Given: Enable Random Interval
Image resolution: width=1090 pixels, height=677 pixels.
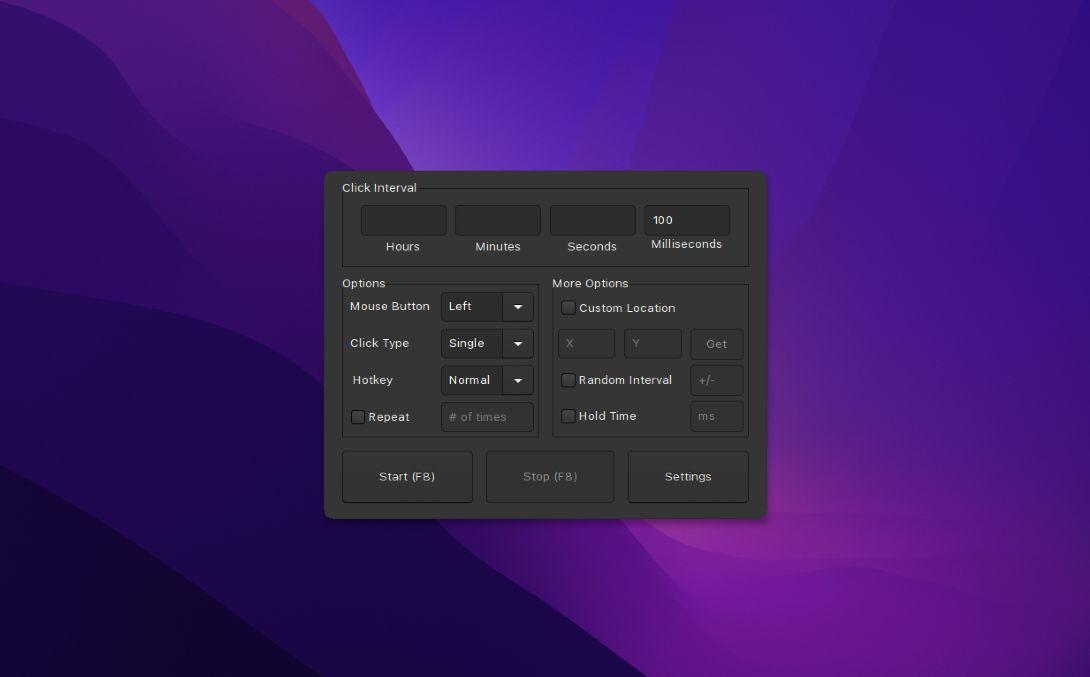Looking at the screenshot, I should coord(568,380).
